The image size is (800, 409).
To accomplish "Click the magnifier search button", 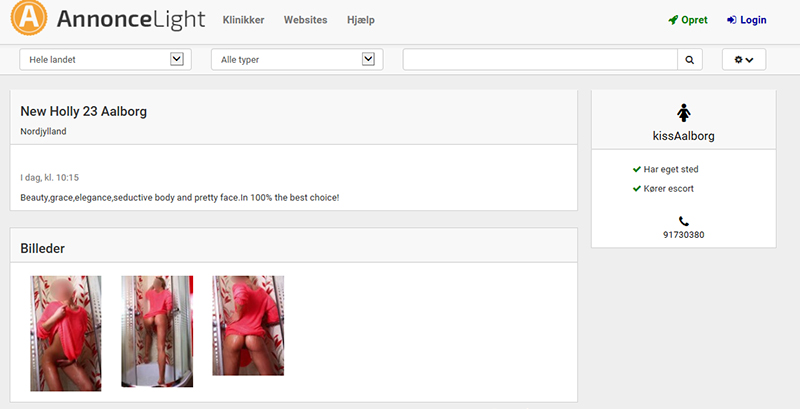I will 690,60.
